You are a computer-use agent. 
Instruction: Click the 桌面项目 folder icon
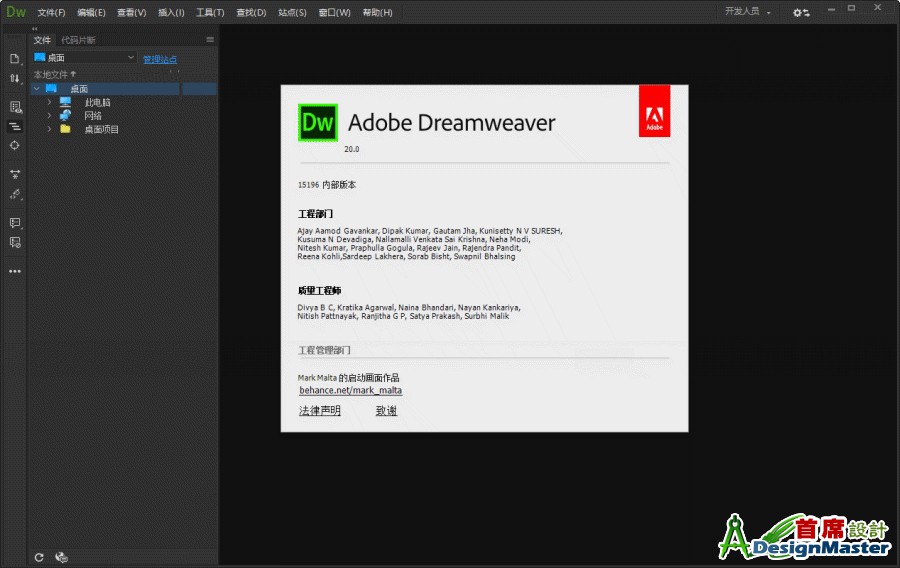click(65, 129)
